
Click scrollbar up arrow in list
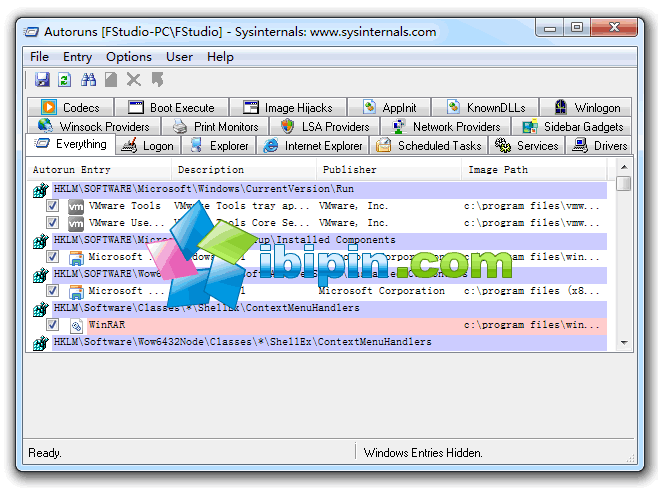[624, 167]
